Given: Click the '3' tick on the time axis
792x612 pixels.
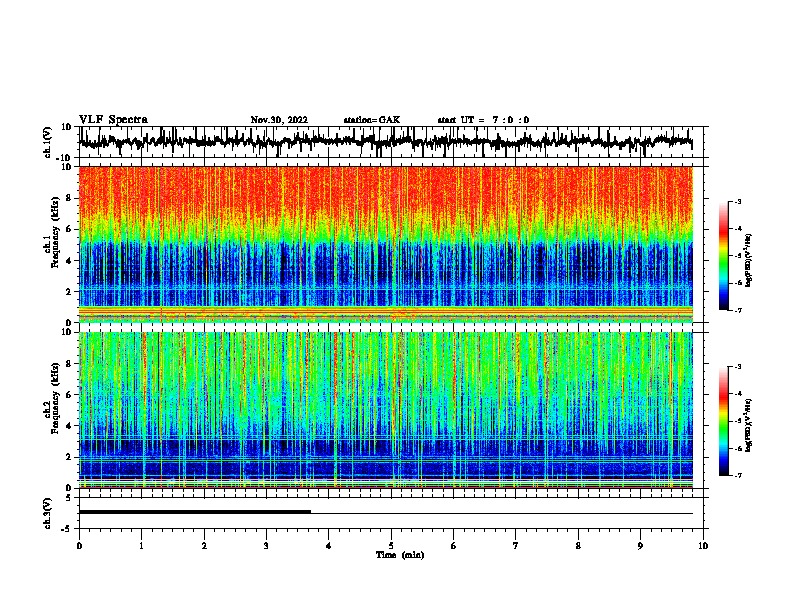Looking at the screenshot, I should [x=266, y=546].
